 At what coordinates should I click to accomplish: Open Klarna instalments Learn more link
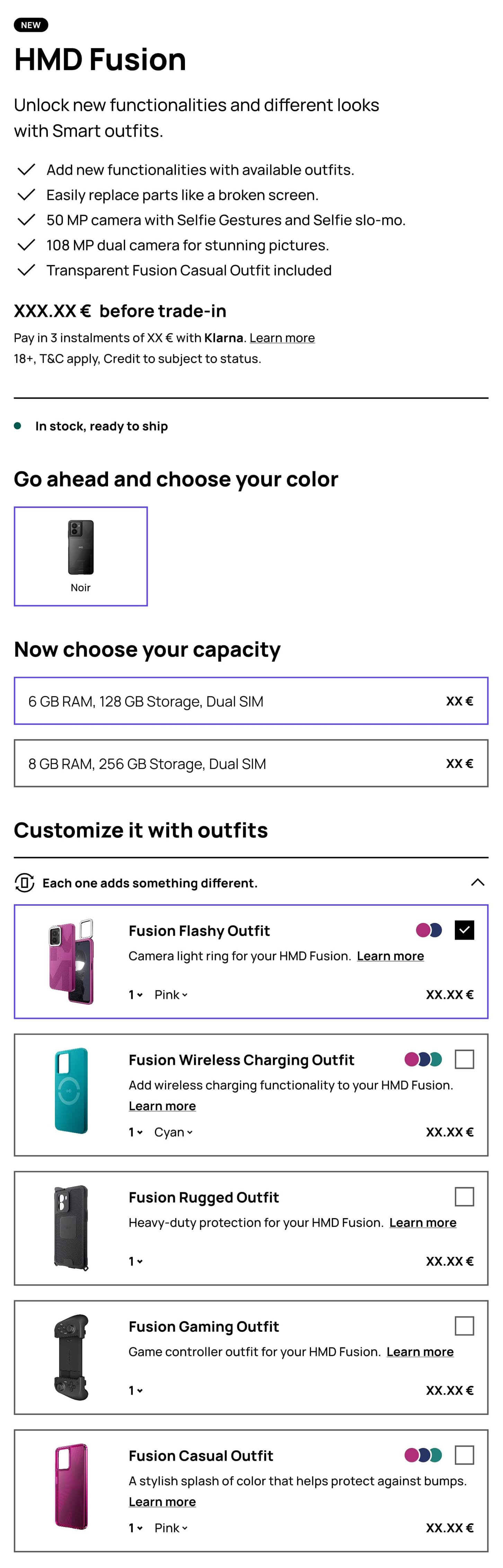[x=282, y=338]
